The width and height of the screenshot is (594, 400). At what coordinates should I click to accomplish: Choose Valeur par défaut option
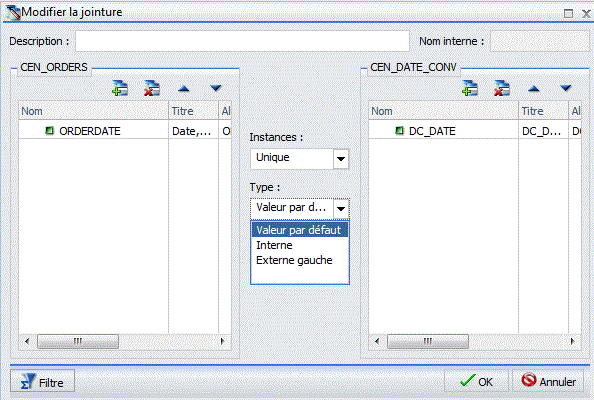[300, 230]
